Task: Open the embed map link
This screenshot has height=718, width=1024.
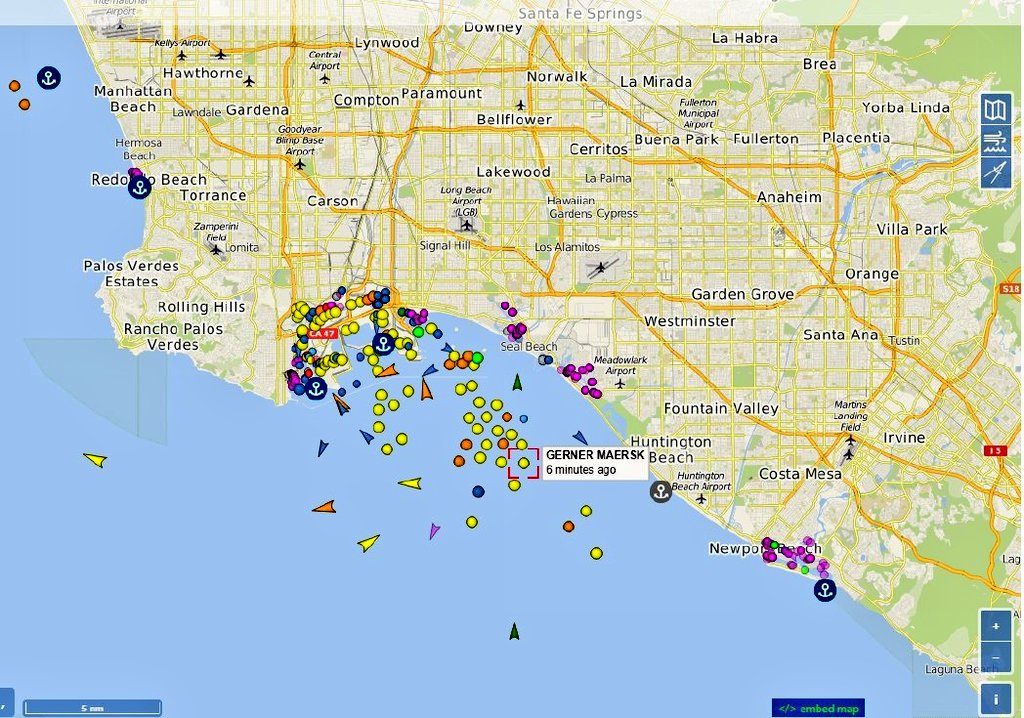Action: tap(818, 708)
